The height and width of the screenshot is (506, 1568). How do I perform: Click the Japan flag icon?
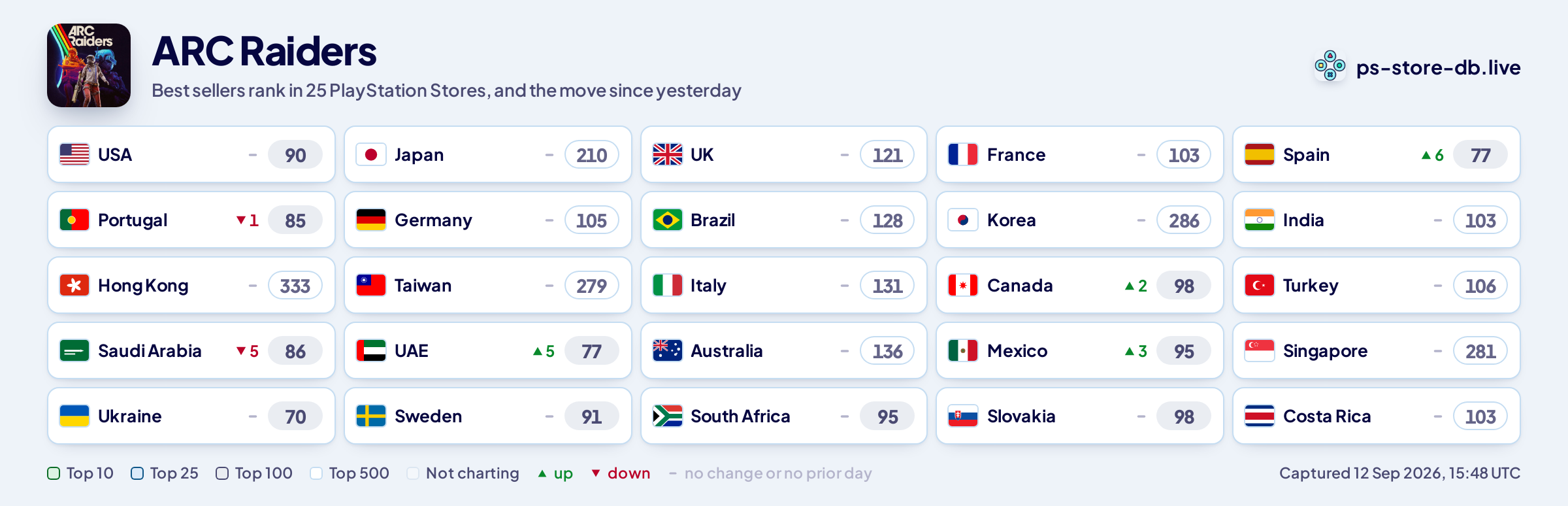click(371, 154)
